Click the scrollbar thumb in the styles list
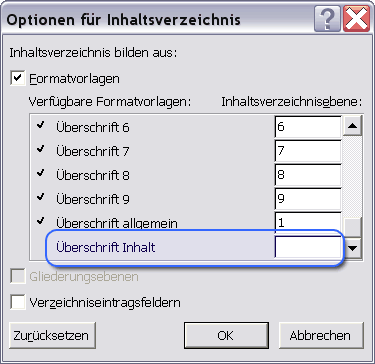 [x=353, y=228]
